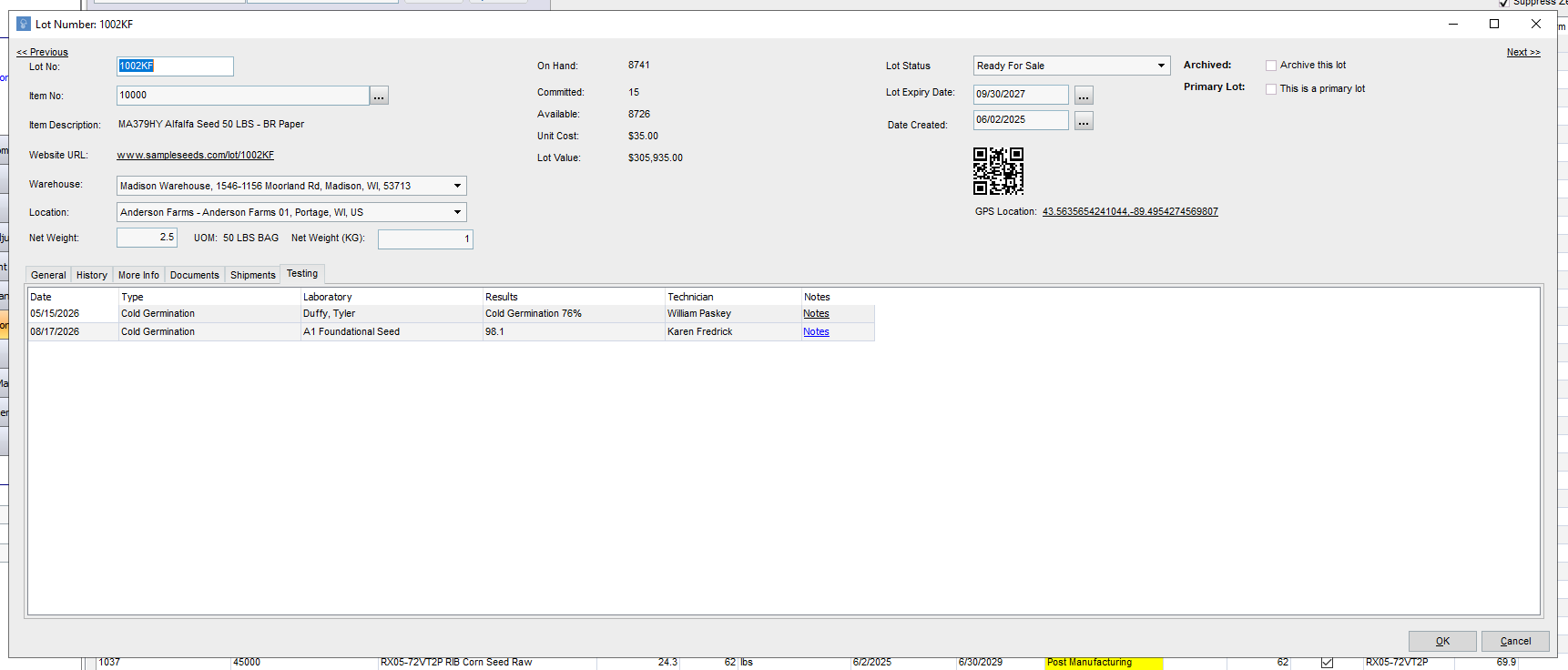Select the Karen Fredrick technician cell

[x=733, y=331]
